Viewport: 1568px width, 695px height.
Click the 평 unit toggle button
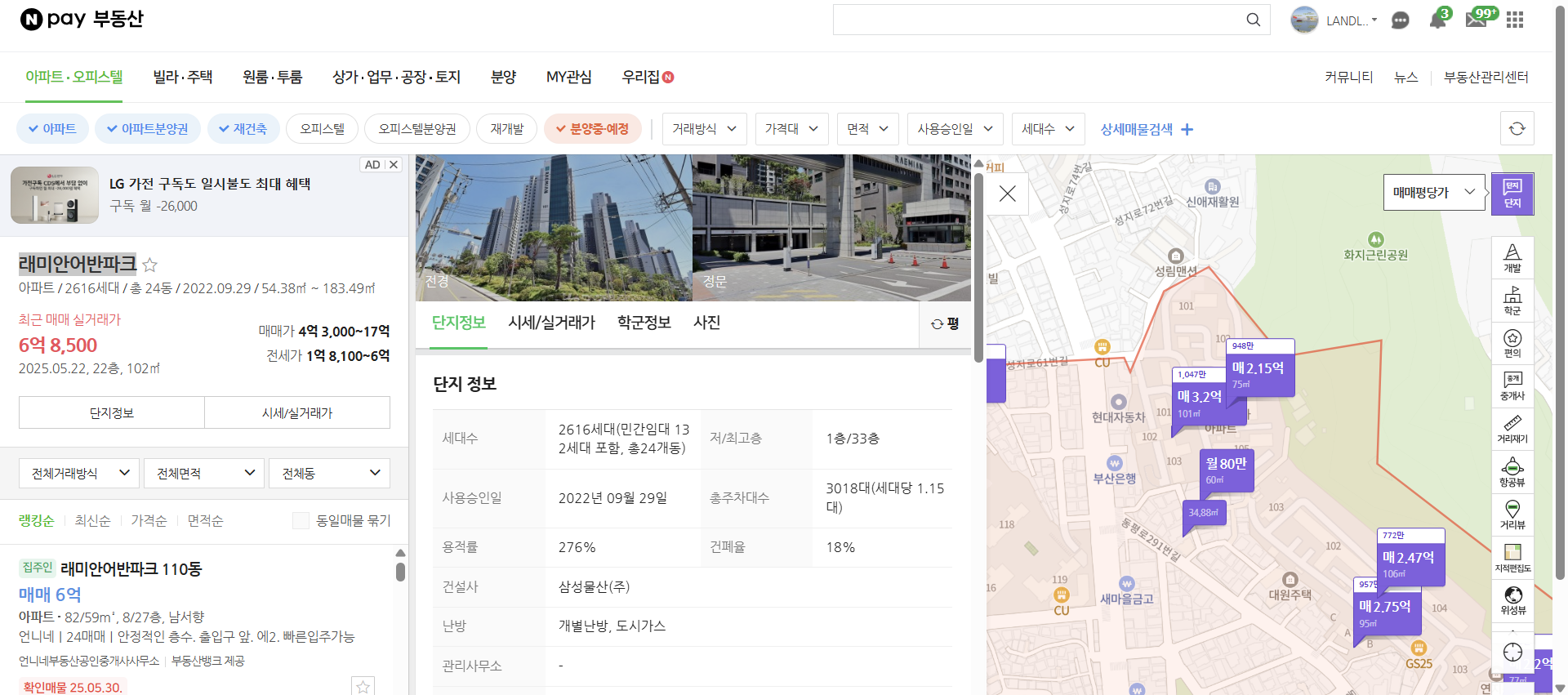pos(945,324)
